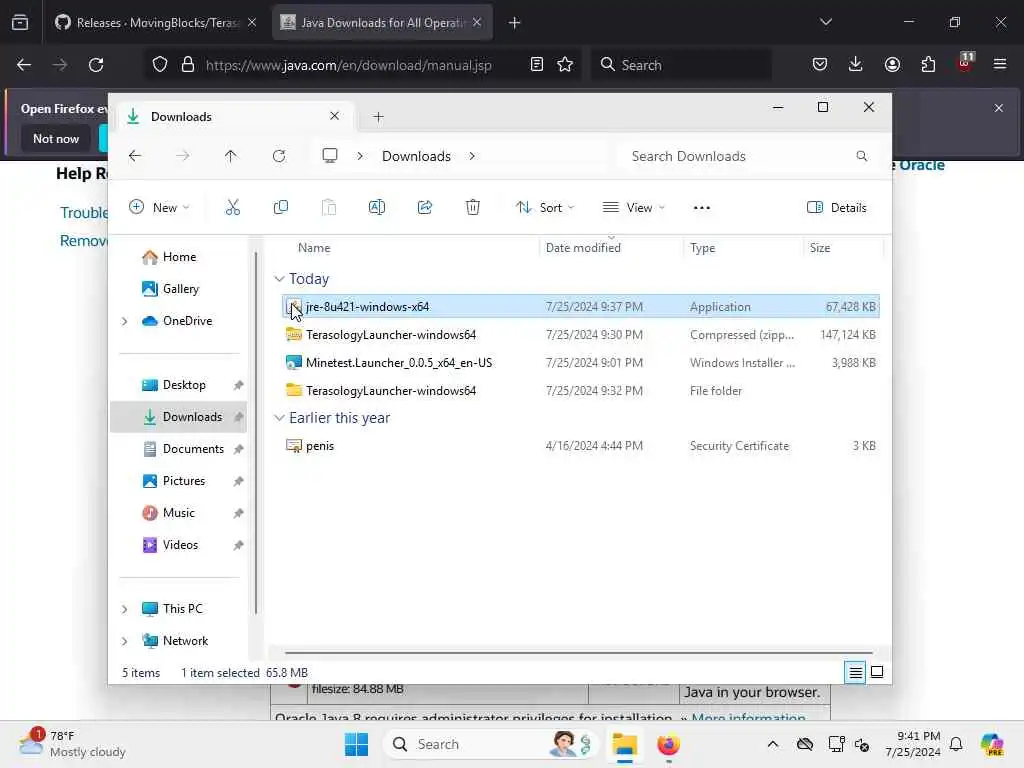The height and width of the screenshot is (768, 1024).
Task: Open a new Firefox tab
Action: 515,23
